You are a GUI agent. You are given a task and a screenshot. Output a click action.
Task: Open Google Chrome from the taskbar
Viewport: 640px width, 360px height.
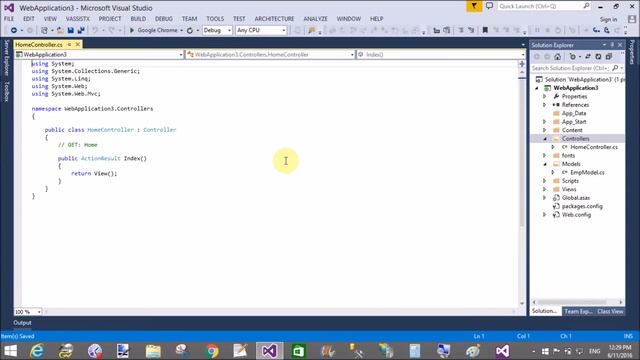coord(211,351)
